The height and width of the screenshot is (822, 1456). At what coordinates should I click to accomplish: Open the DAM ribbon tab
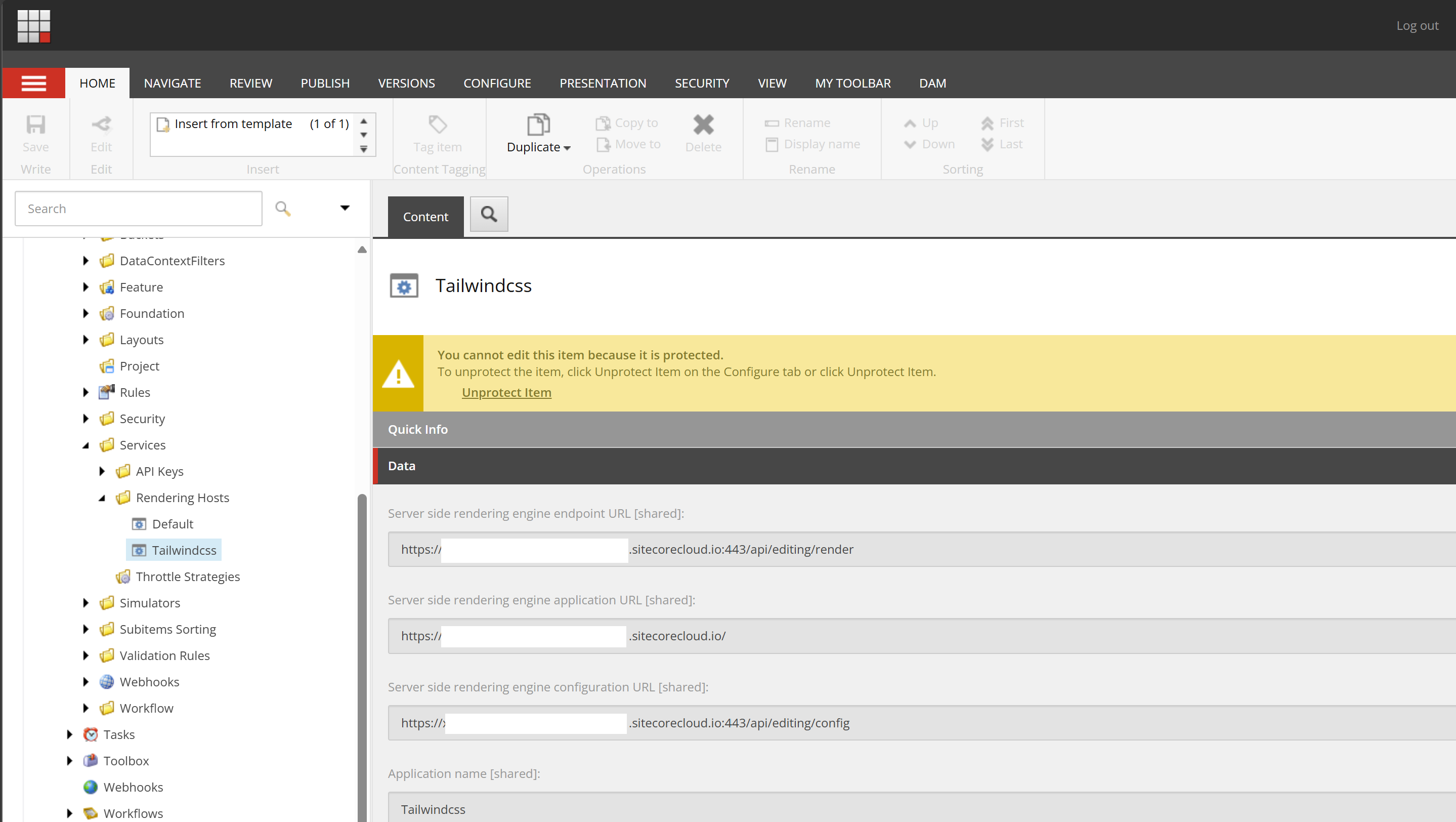[x=932, y=83]
